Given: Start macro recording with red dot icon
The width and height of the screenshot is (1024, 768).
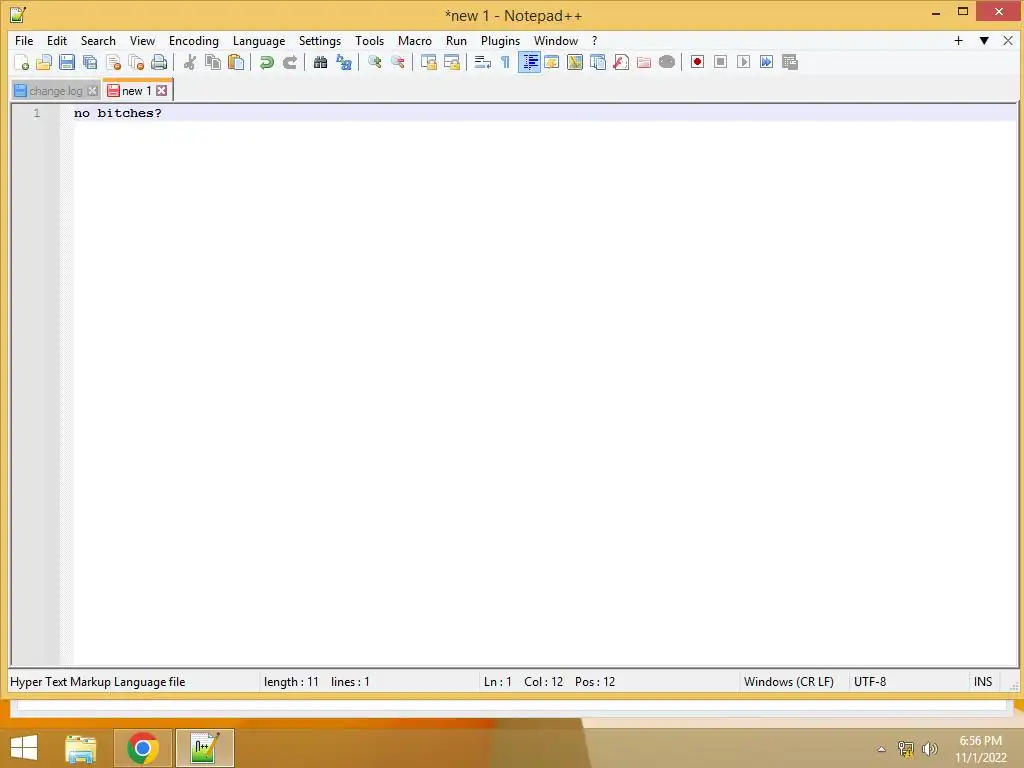Looking at the screenshot, I should point(697,62).
